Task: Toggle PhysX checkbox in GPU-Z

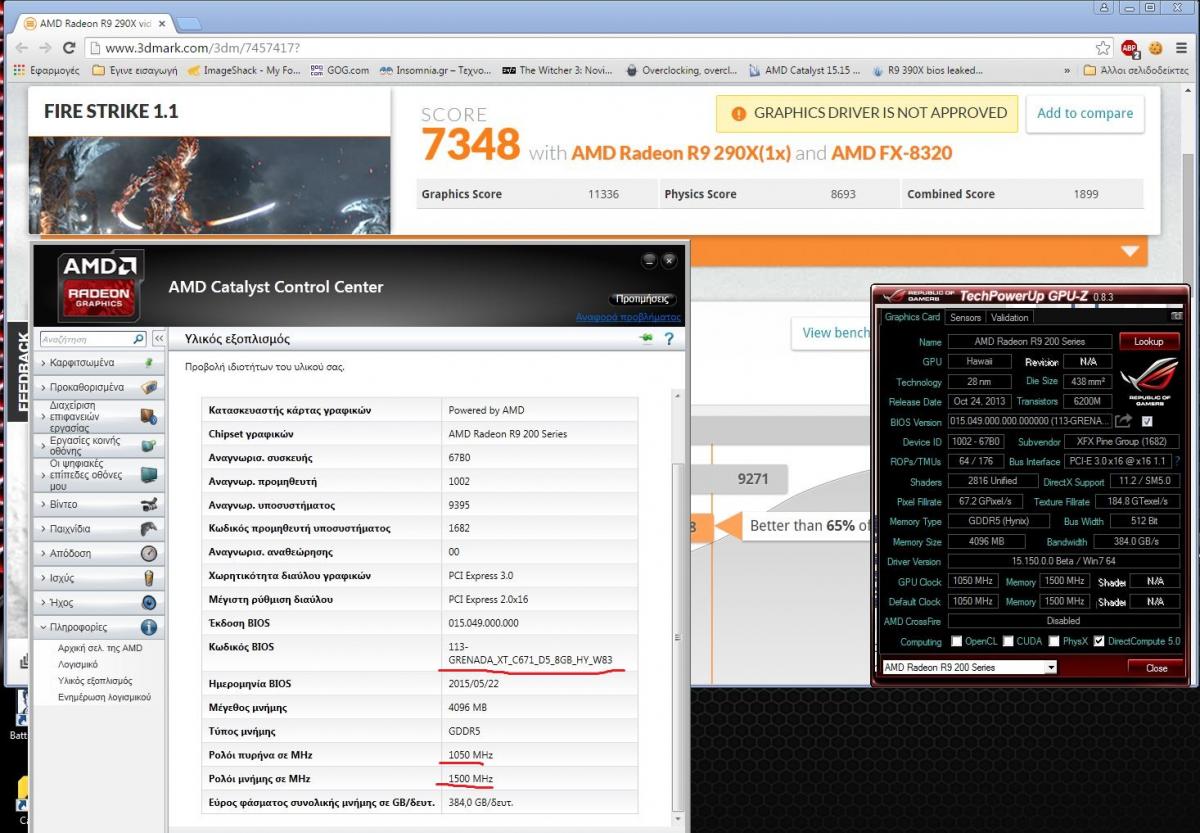Action: [1054, 641]
